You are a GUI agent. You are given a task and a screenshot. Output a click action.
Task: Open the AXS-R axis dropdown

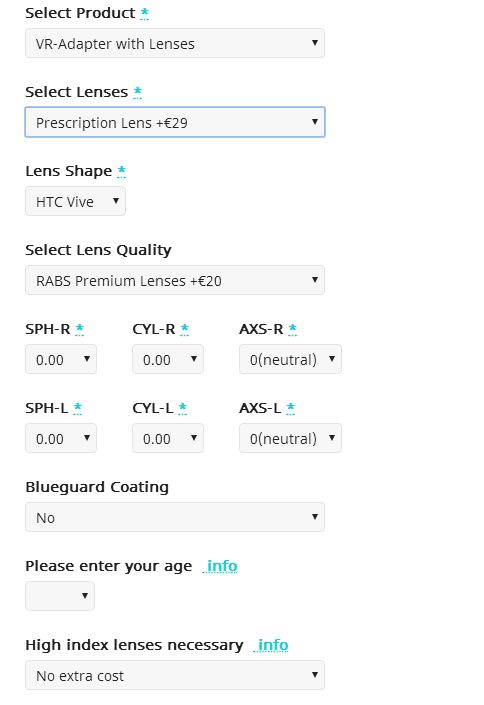[x=290, y=359]
